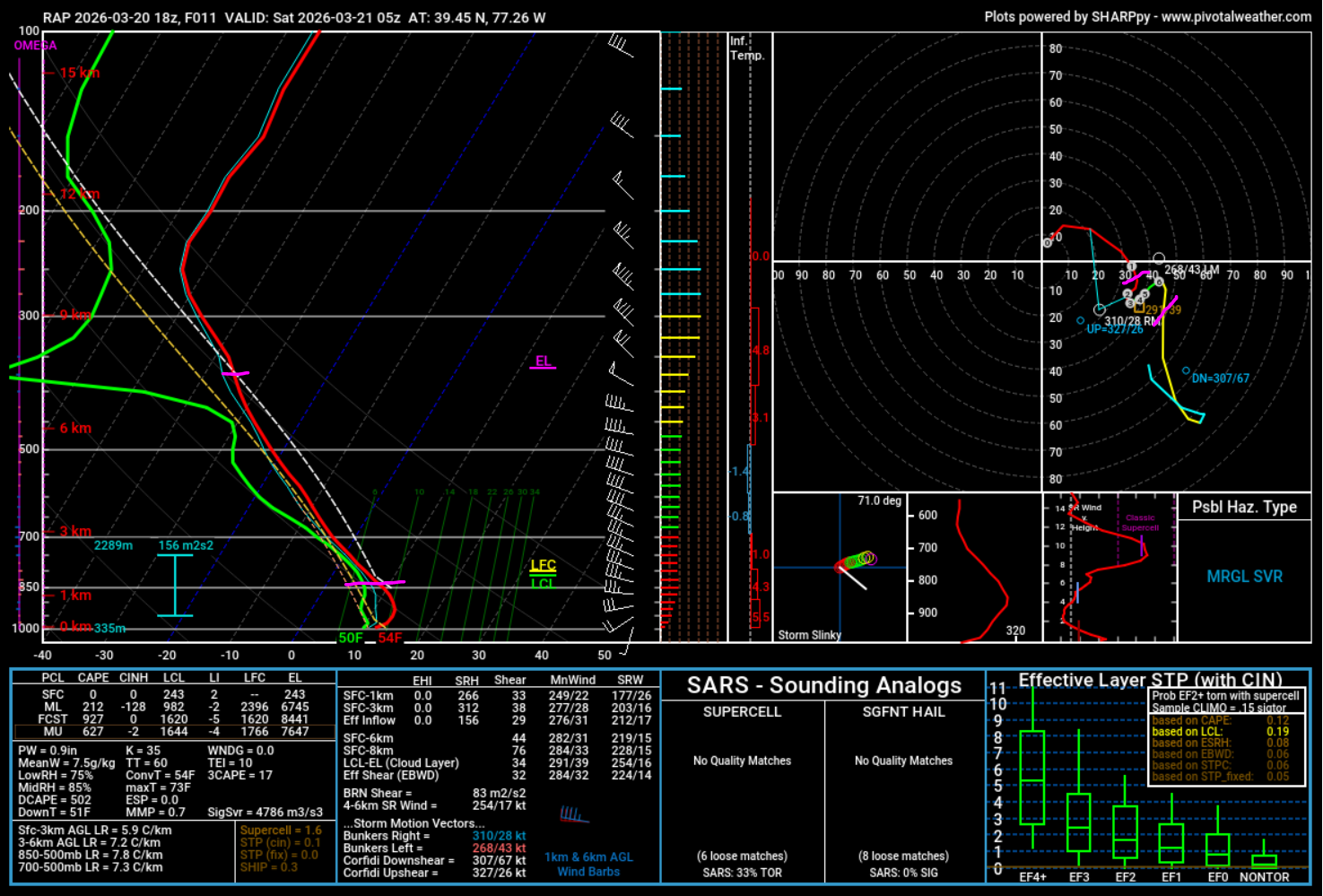Image resolution: width=1323 pixels, height=896 pixels.
Task: Select the highlighted MU parcel row
Action: point(175,732)
